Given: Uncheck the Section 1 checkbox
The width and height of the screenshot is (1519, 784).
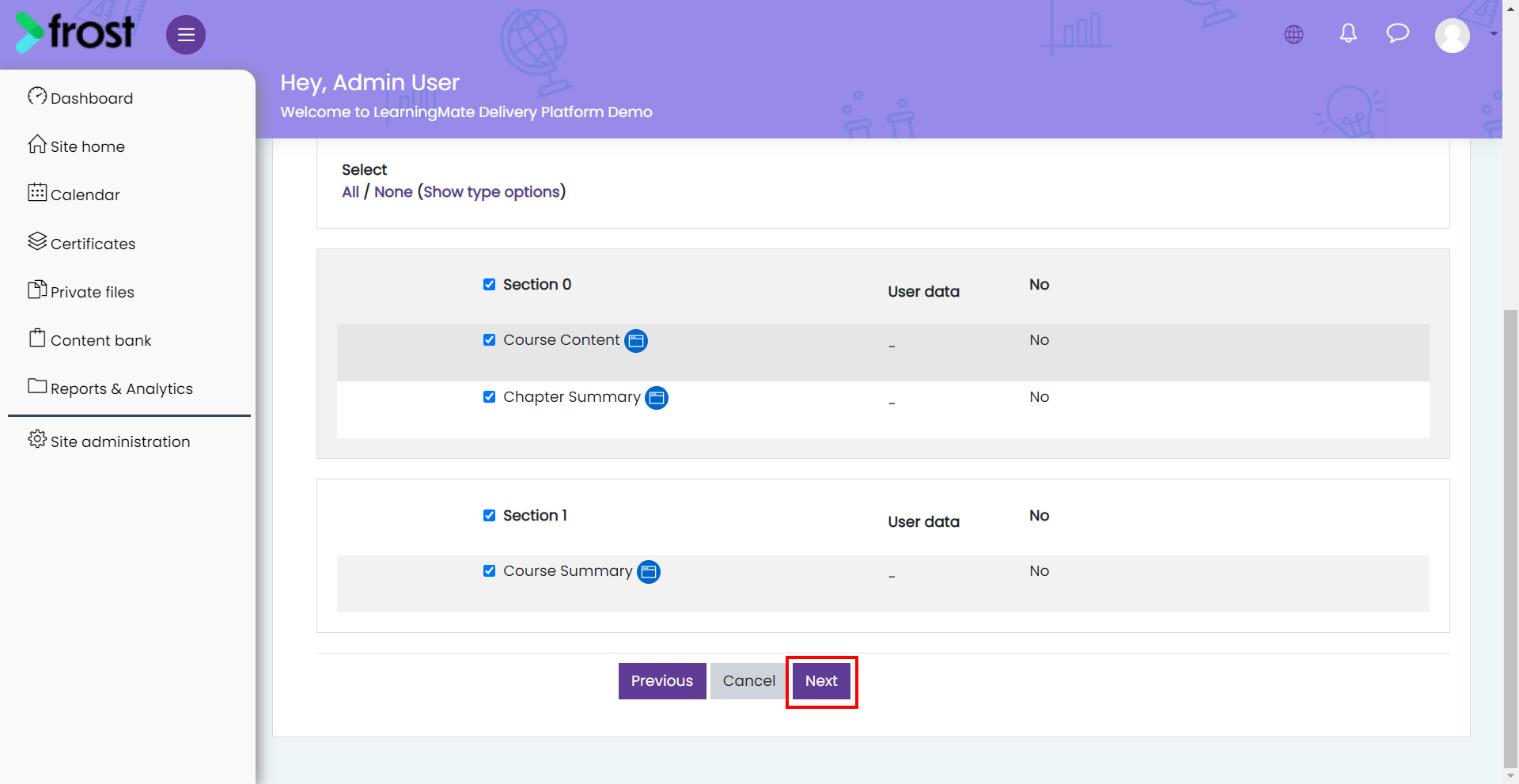Looking at the screenshot, I should 490,516.
